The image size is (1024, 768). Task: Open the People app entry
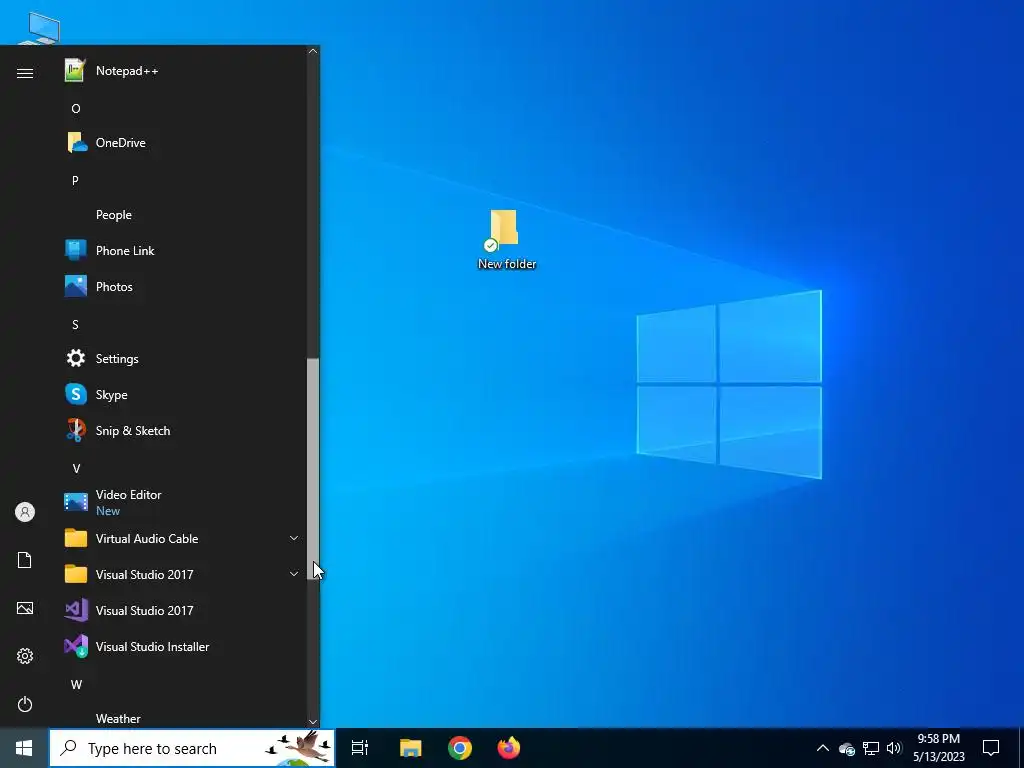pos(183,215)
